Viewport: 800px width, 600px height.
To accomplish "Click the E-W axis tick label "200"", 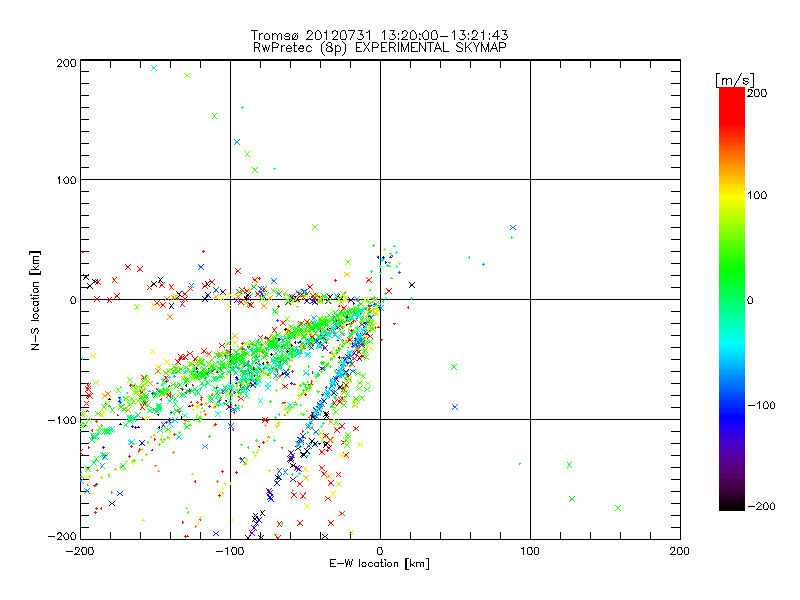I will click(680, 551).
